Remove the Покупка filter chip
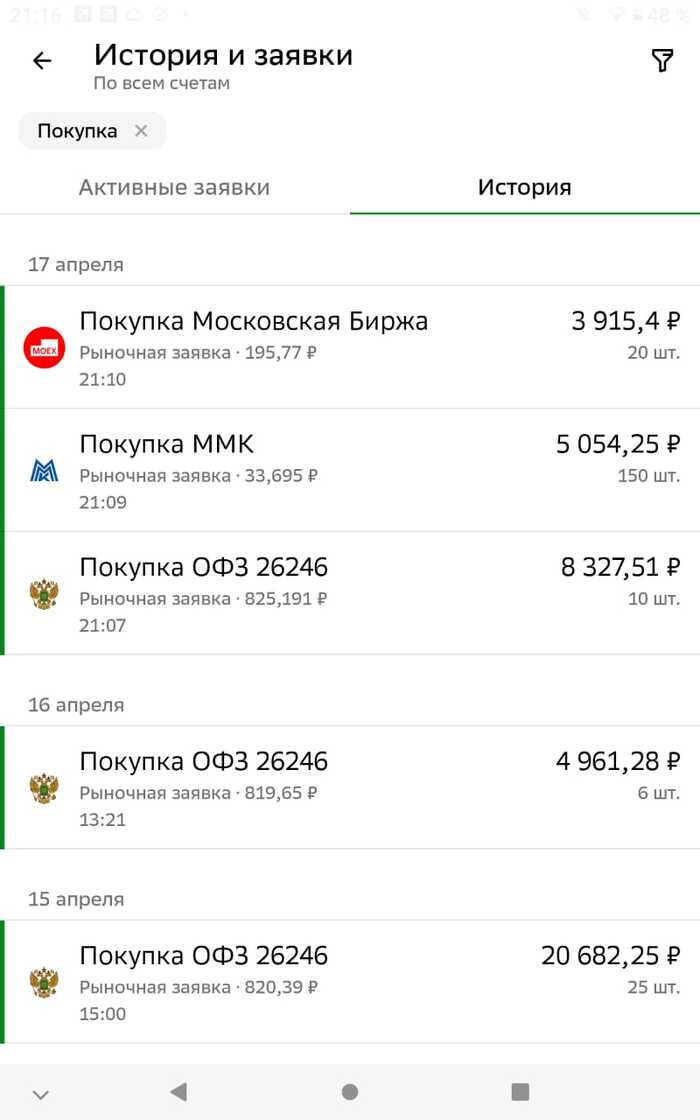Image resolution: width=700 pixels, height=1120 pixels. coord(141,131)
